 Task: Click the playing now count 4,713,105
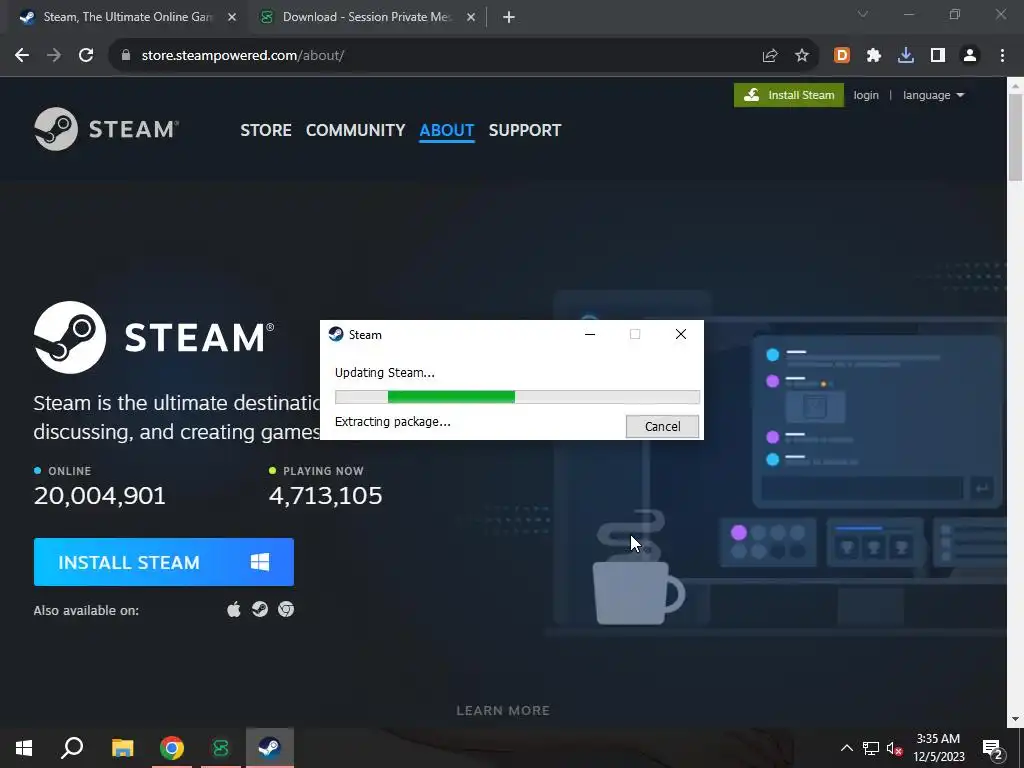pos(325,496)
